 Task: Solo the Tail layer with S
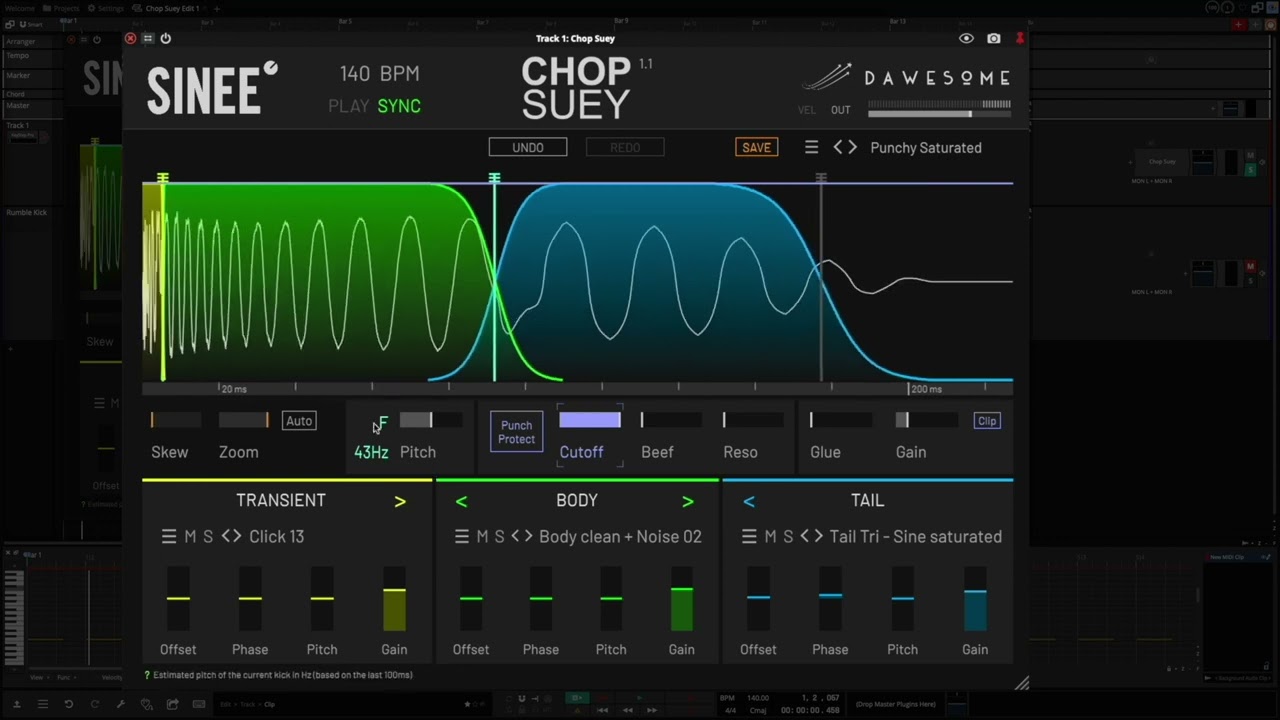tap(788, 537)
